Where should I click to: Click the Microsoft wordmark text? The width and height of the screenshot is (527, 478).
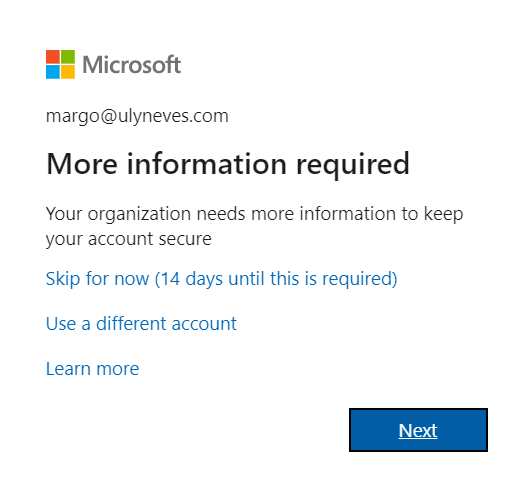(x=132, y=65)
